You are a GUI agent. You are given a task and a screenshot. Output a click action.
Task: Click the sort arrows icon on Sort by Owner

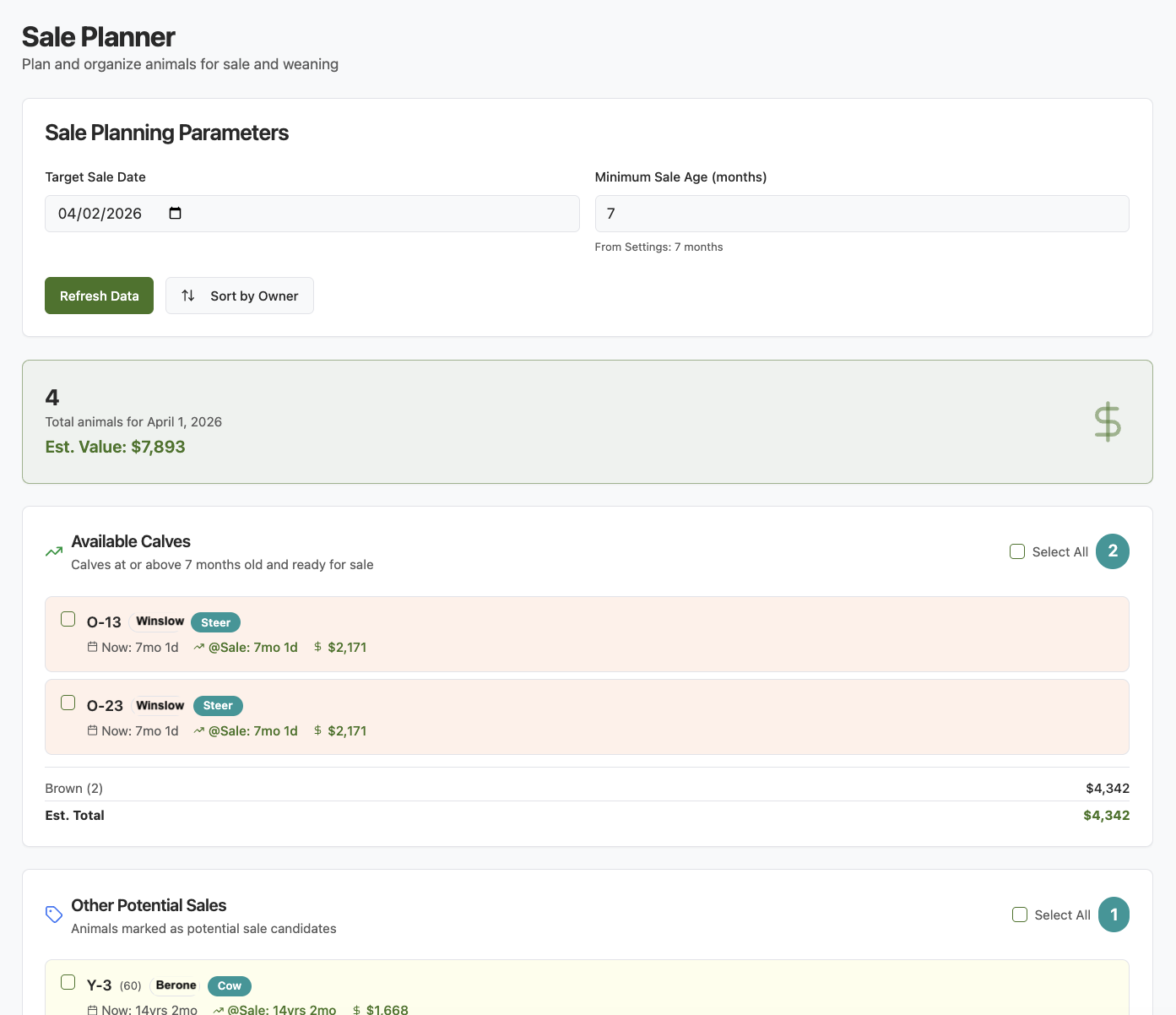tap(188, 296)
